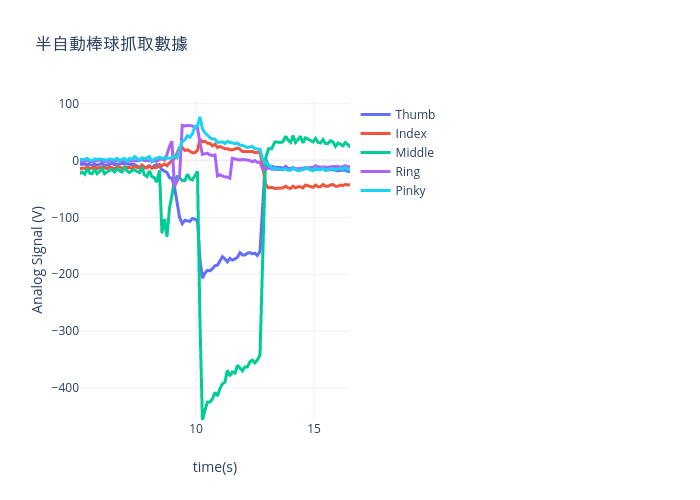Toggle the Middle trace legend label

[414, 153]
